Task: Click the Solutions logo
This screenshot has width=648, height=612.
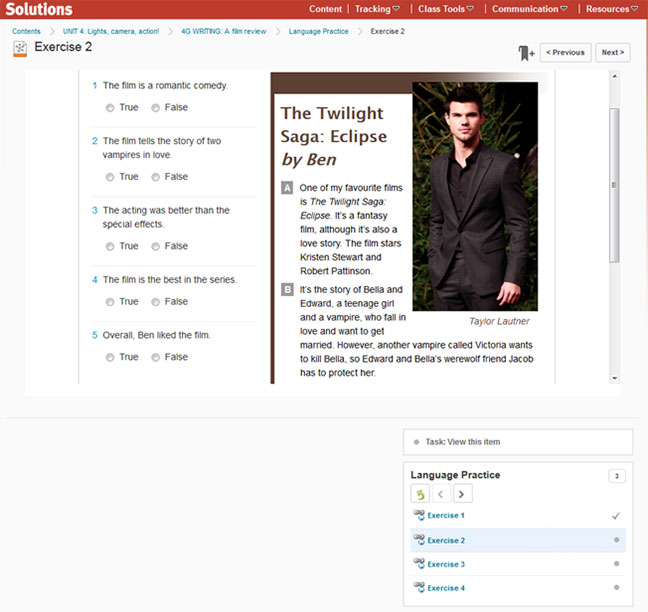Action: click(39, 9)
